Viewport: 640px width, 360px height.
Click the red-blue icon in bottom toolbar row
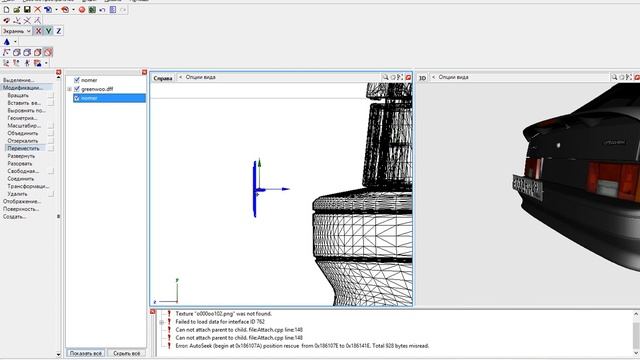coord(38,63)
